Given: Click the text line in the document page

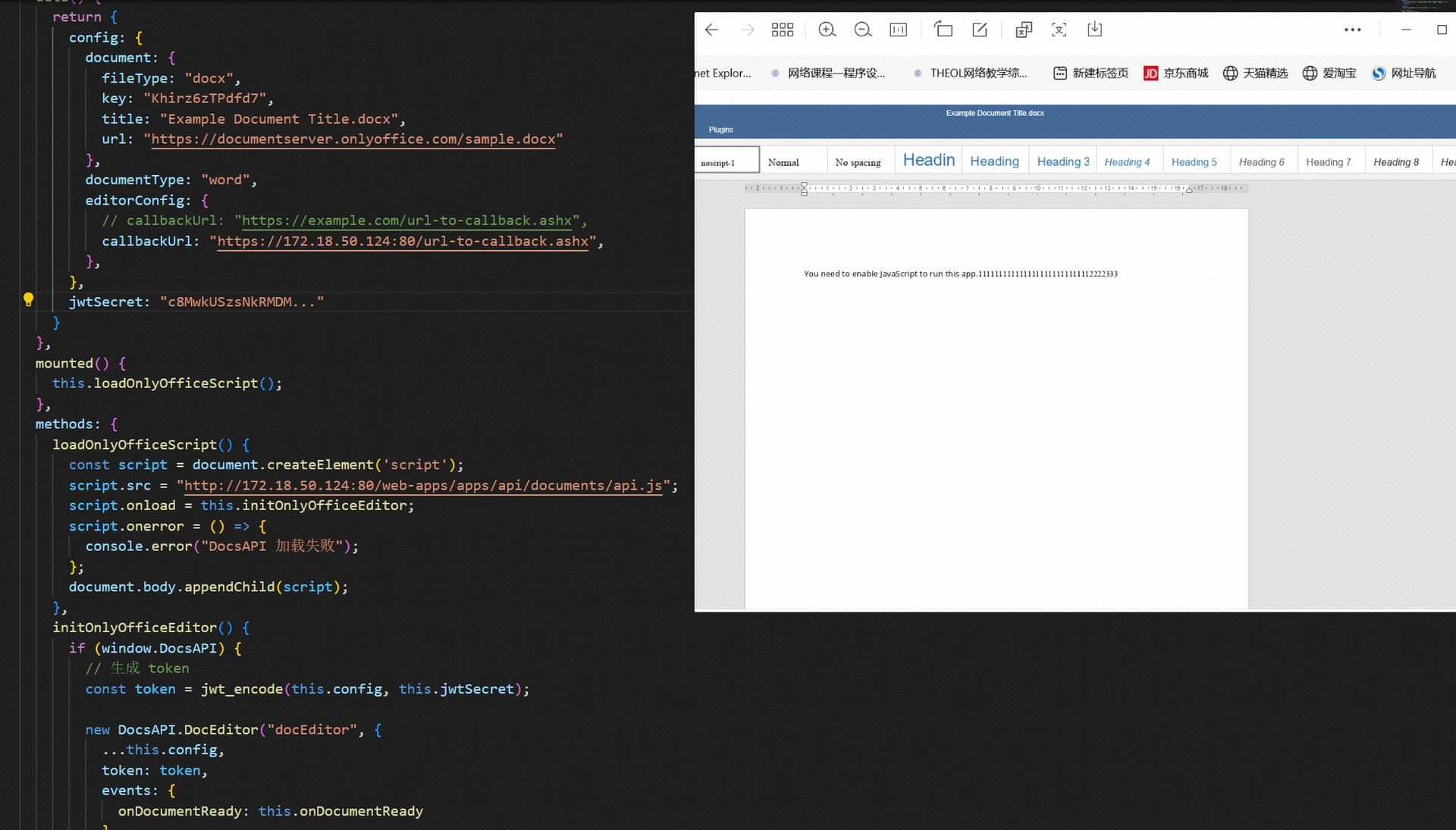Looking at the screenshot, I should (960, 274).
